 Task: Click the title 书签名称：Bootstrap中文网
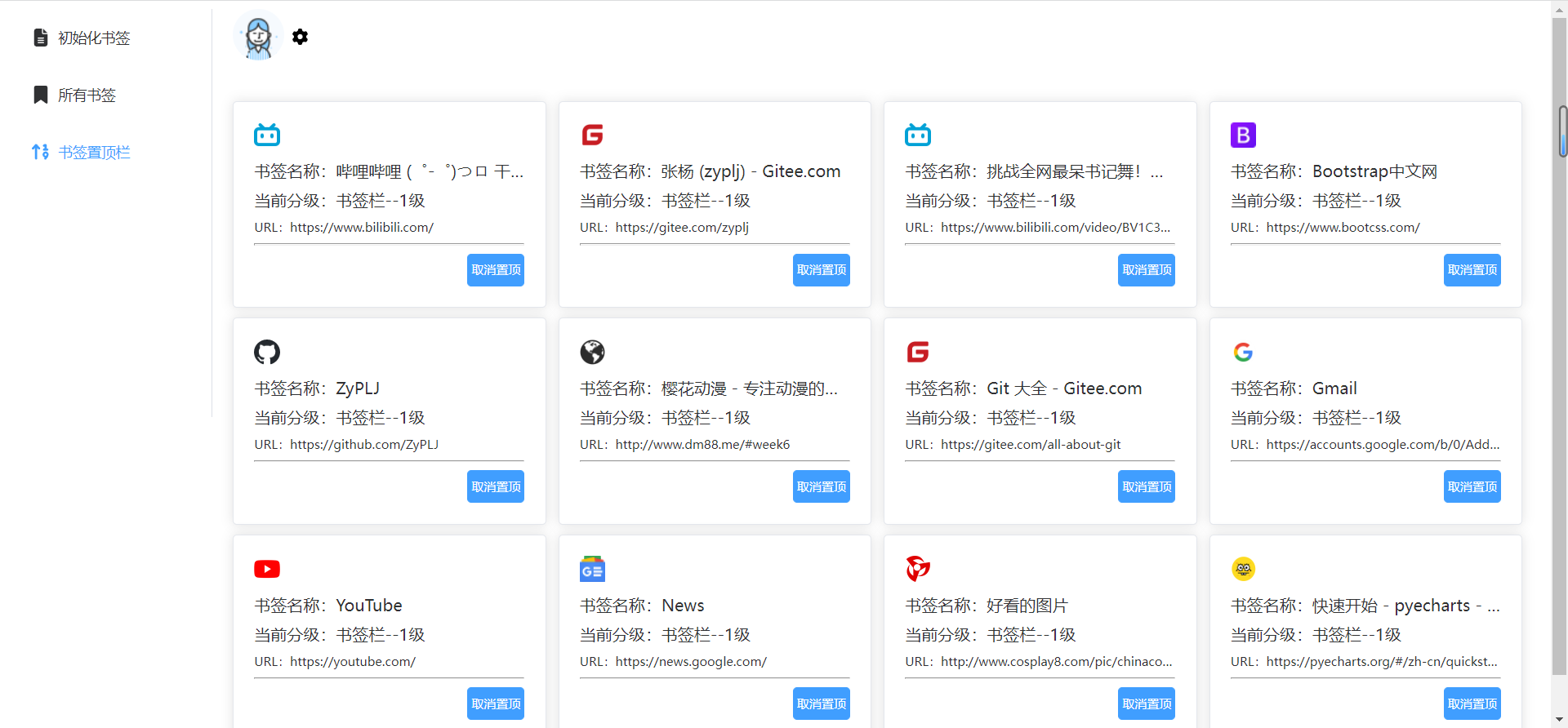(1334, 171)
